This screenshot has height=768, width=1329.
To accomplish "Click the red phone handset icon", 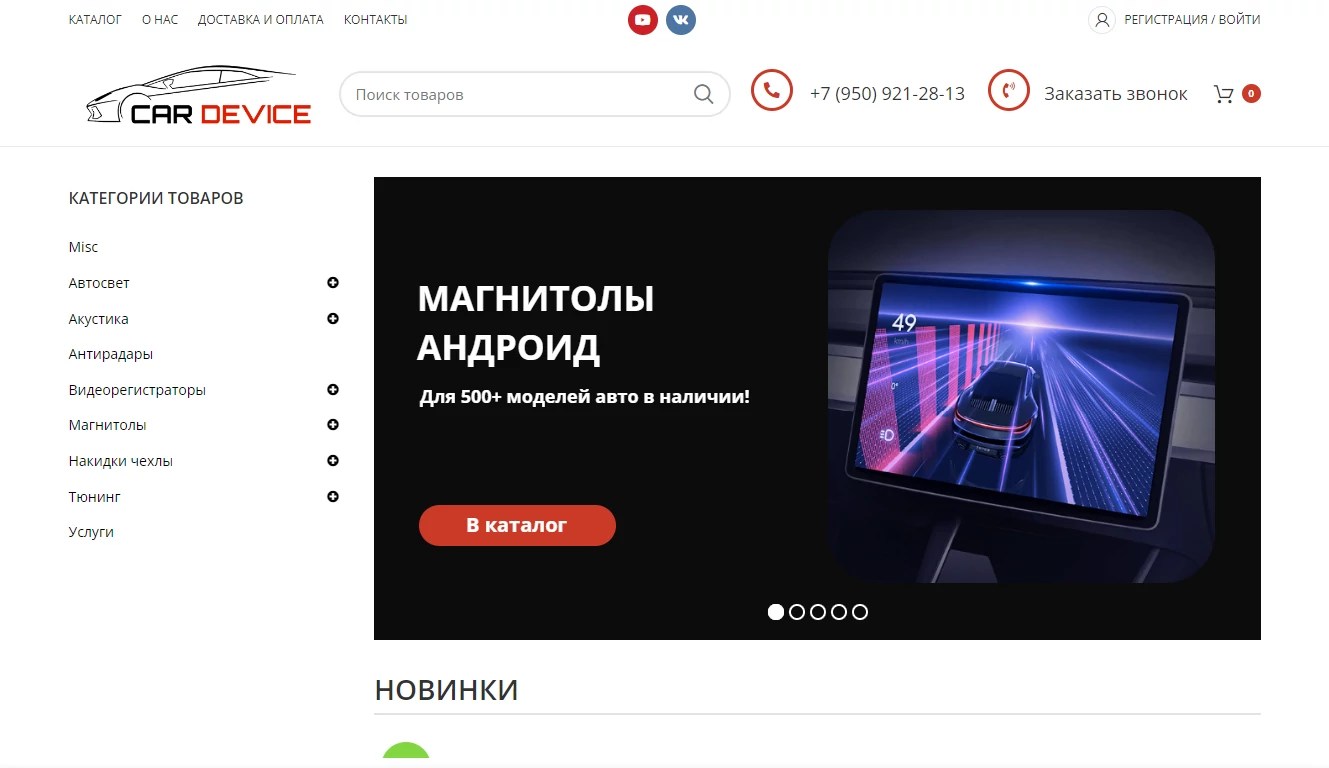I will tap(772, 91).
